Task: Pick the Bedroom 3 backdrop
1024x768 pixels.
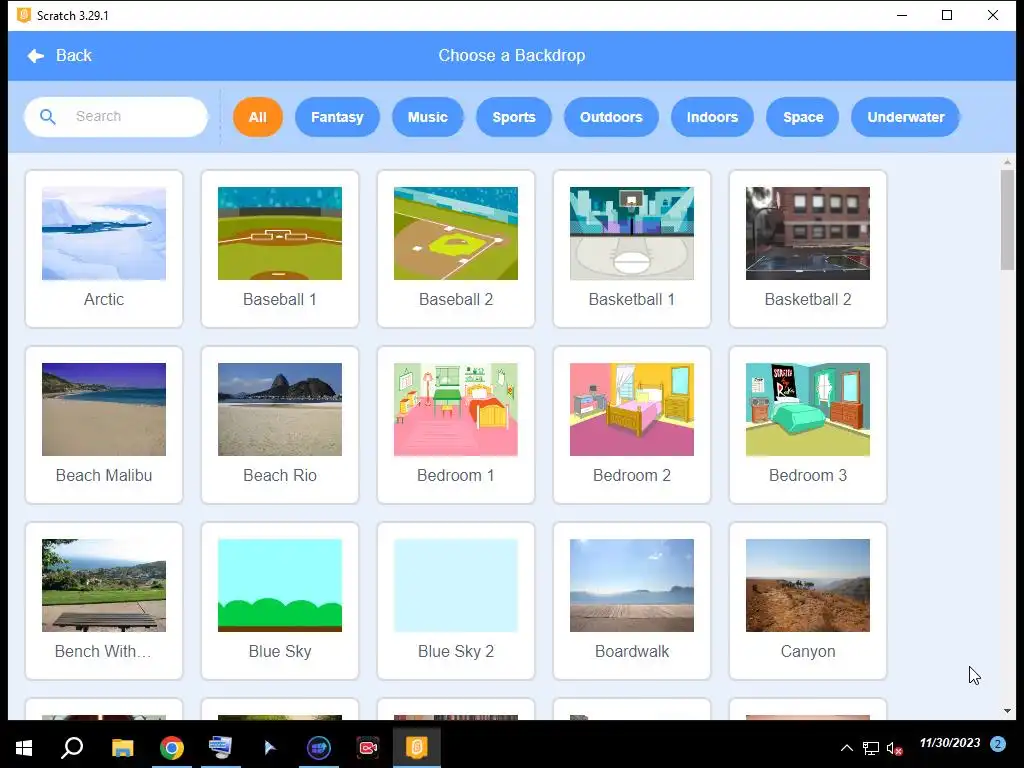Action: point(808,425)
